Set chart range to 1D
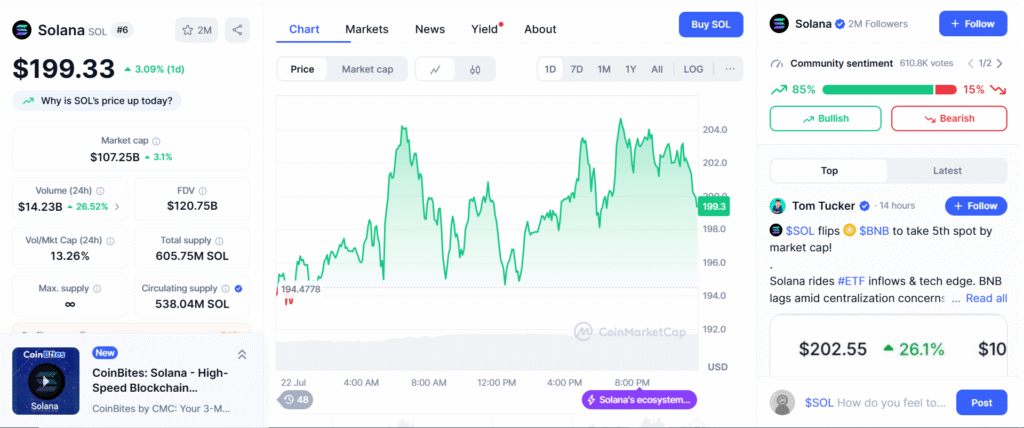This screenshot has width=1024, height=428. 551,69
